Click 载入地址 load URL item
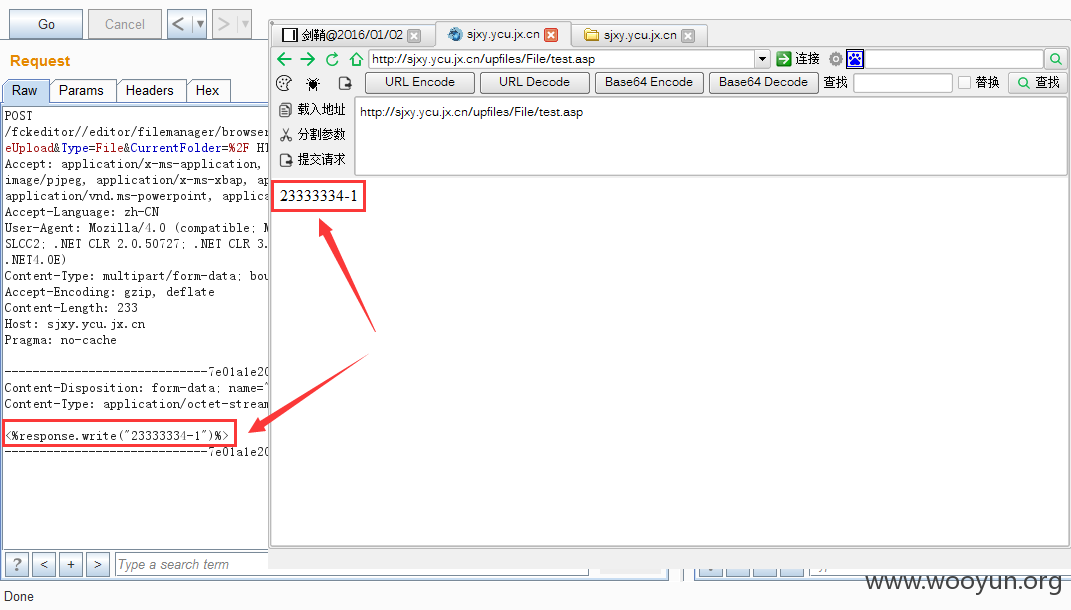The height and width of the screenshot is (610, 1071). click(313, 109)
